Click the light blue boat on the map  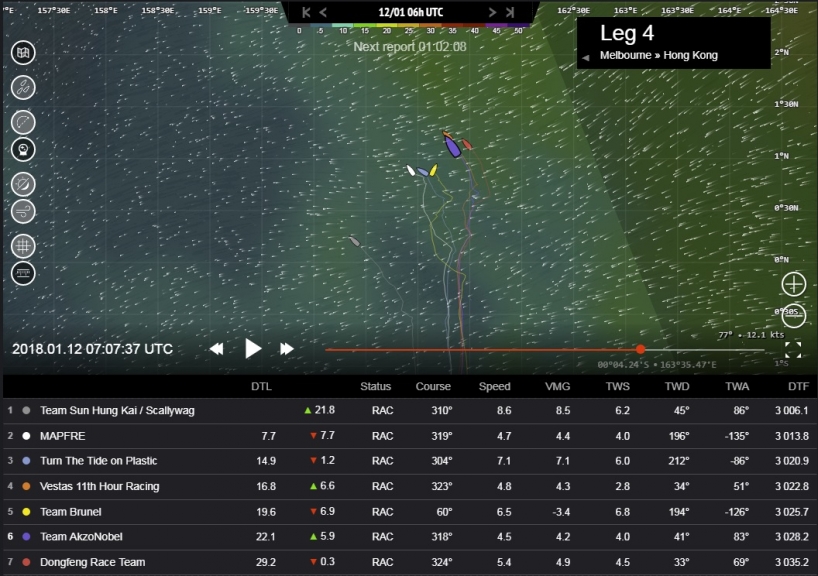click(423, 171)
